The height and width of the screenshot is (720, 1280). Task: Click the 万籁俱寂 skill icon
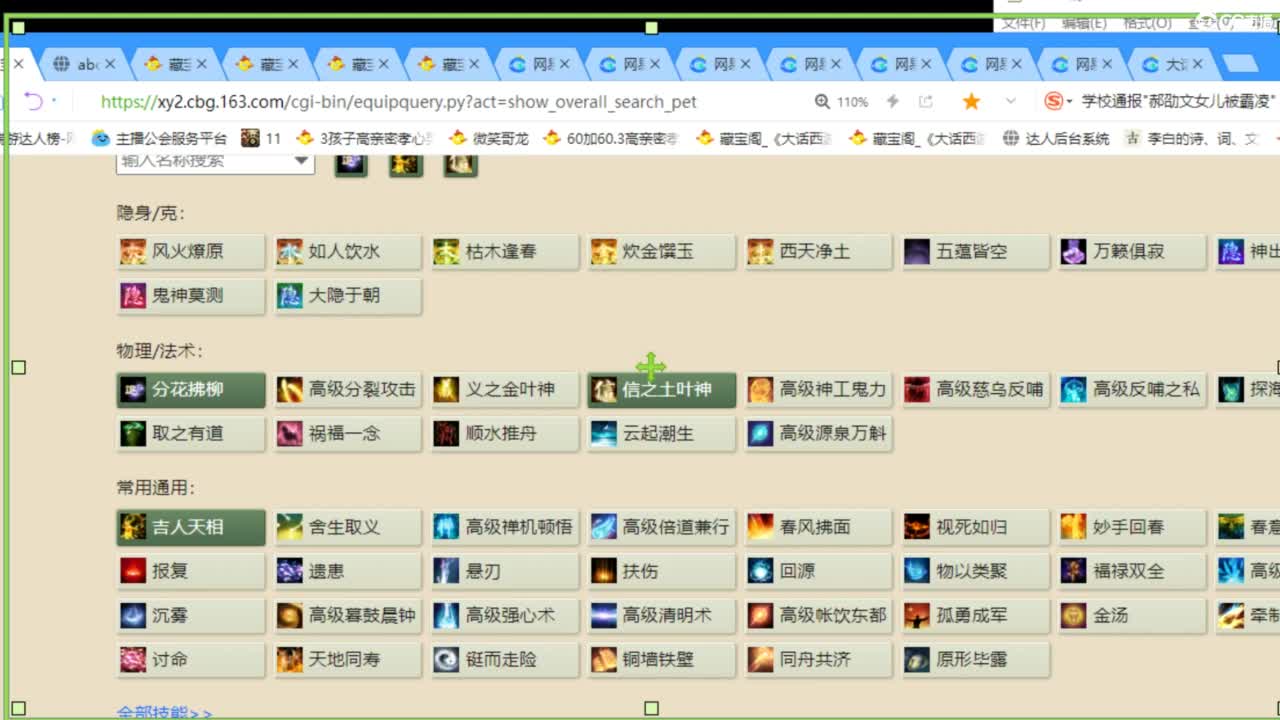1074,252
